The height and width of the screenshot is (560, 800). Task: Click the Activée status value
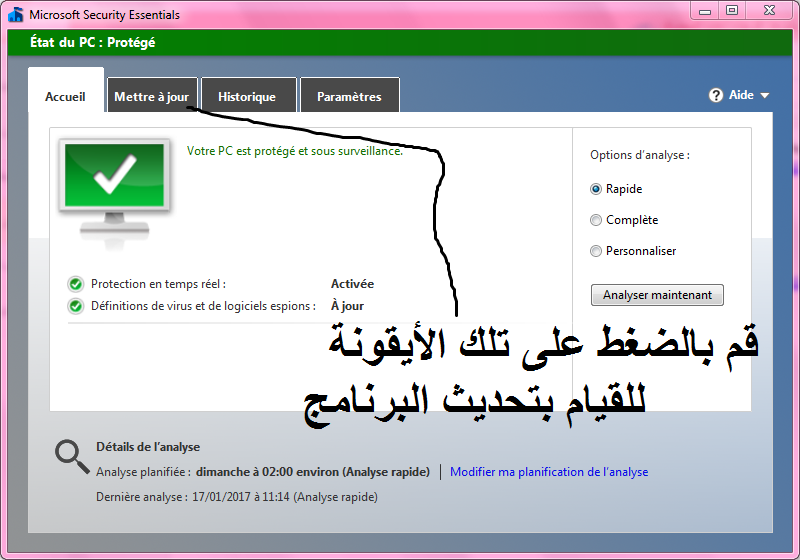[353, 284]
